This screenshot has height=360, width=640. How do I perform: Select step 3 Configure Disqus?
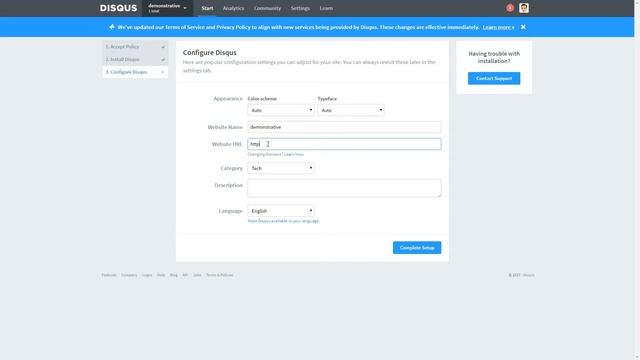tap(135, 72)
